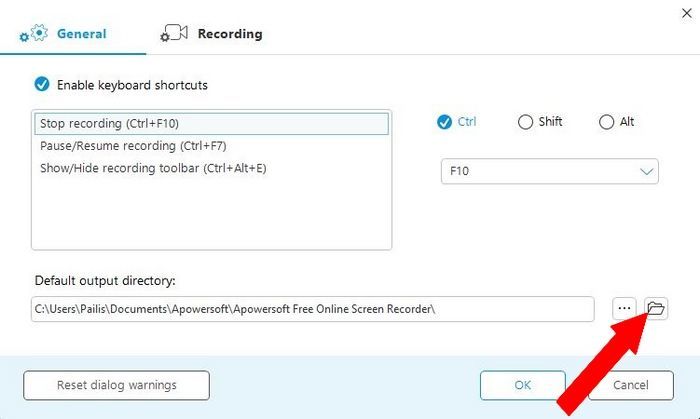Image resolution: width=700 pixels, height=419 pixels.
Task: Open the output folder via folder icon
Action: point(655,308)
